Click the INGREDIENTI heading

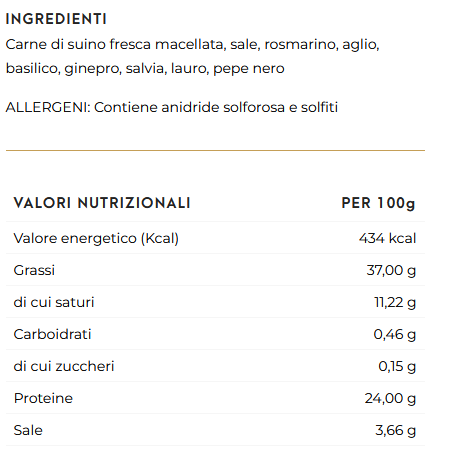coord(56,19)
